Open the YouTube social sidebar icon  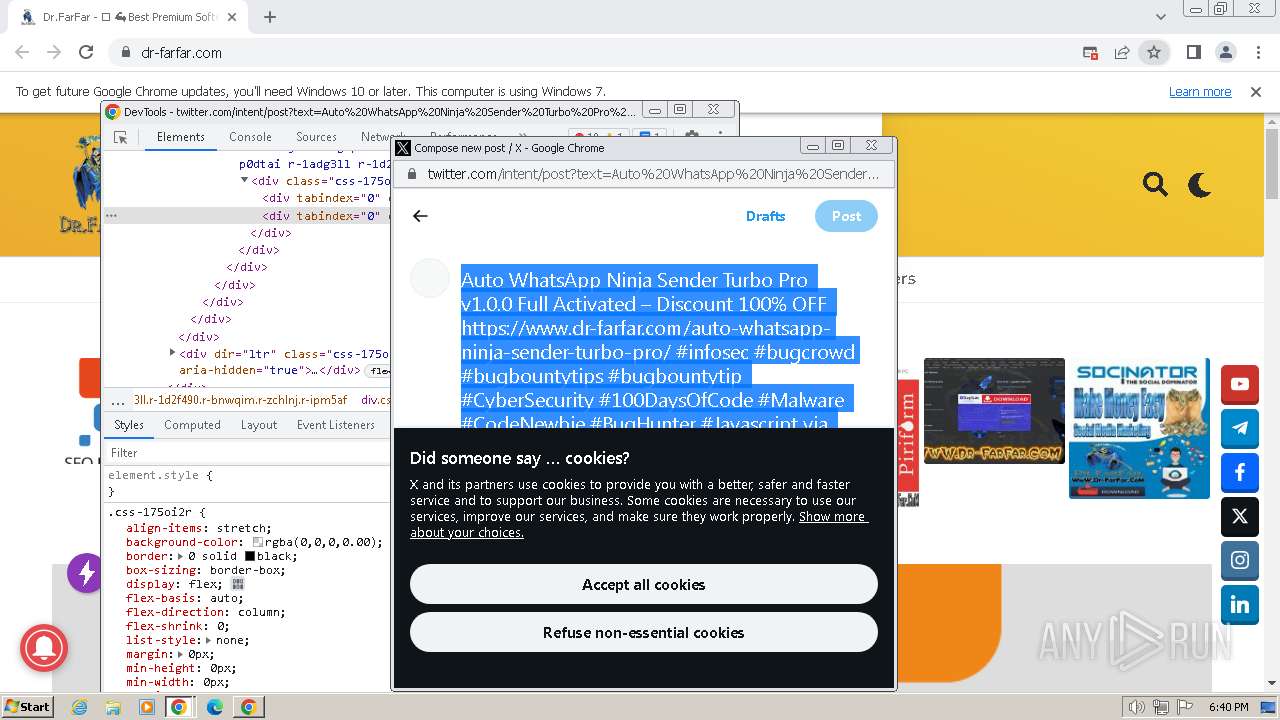(x=1240, y=384)
